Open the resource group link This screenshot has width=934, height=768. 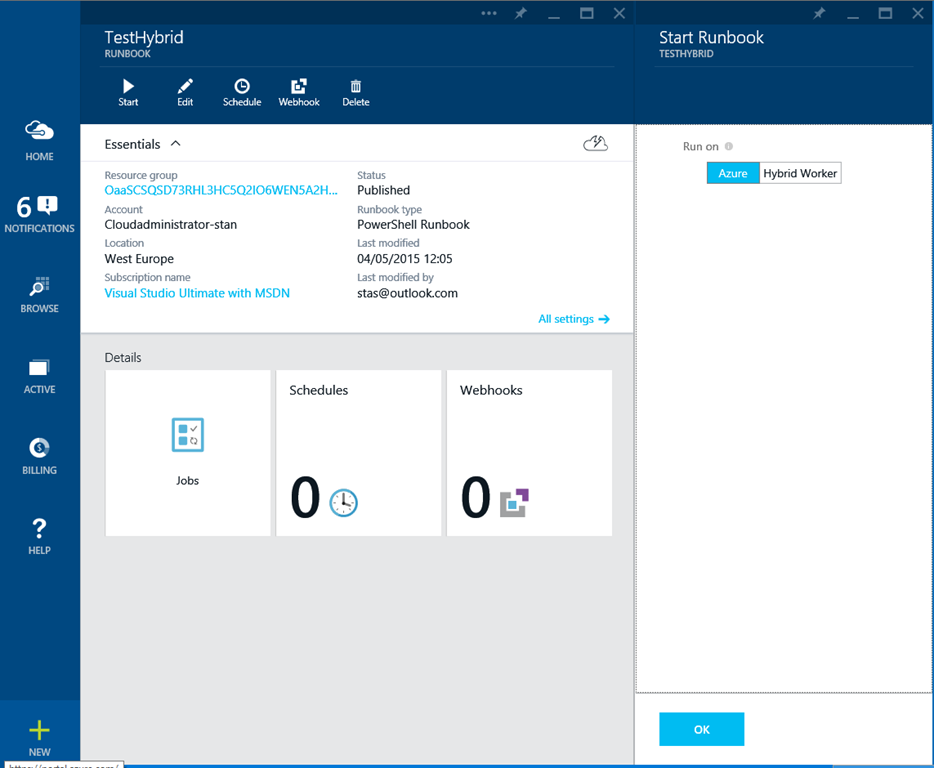(221, 190)
